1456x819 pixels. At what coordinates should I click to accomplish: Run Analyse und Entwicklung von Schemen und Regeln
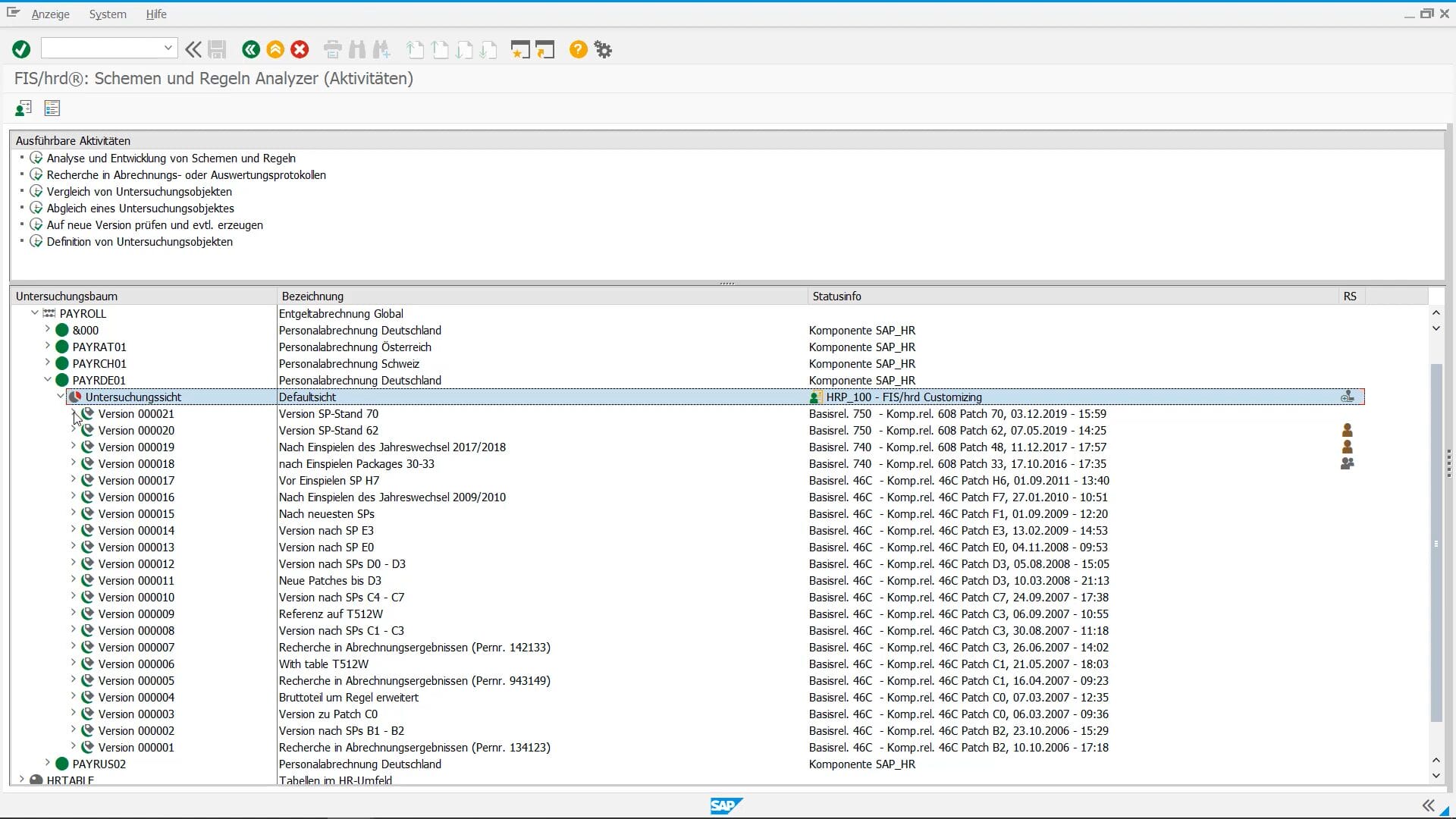(x=171, y=158)
